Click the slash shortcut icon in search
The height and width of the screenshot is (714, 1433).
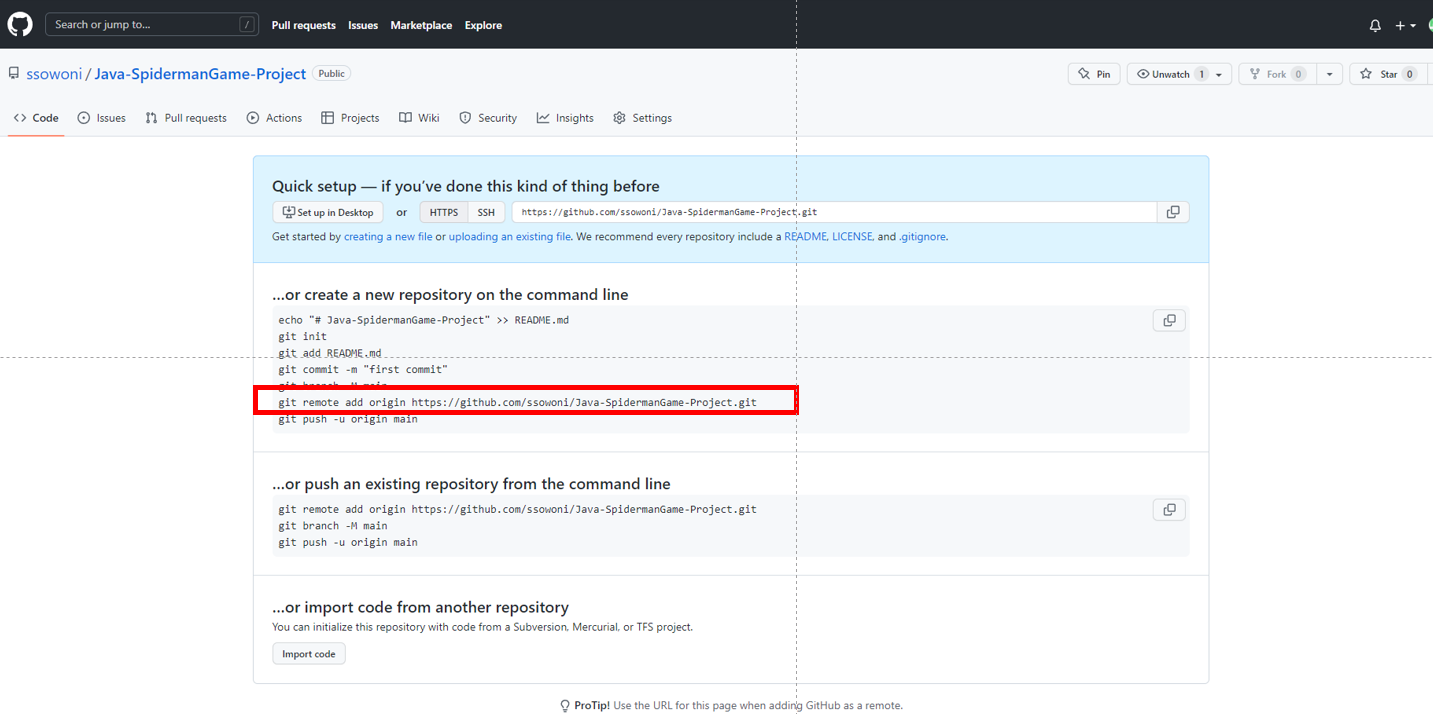pyautogui.click(x=246, y=24)
